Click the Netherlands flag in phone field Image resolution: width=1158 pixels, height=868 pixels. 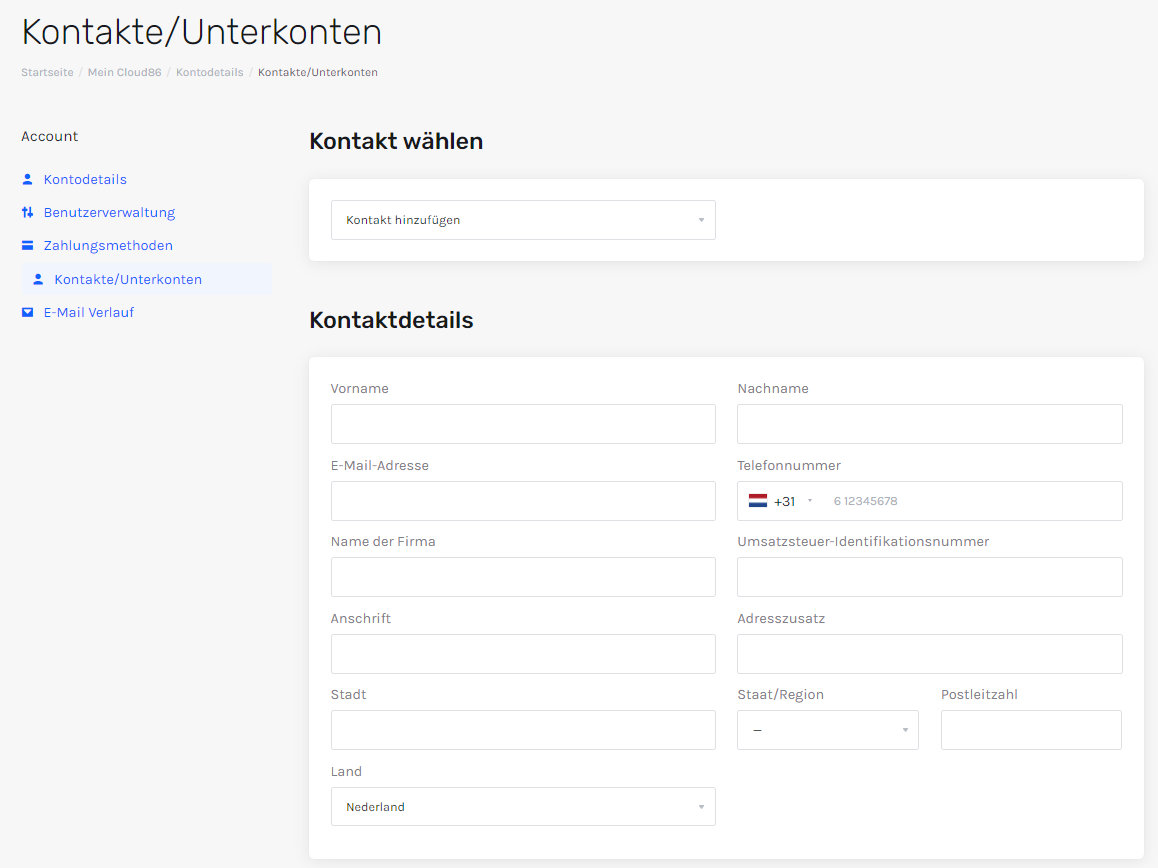click(x=758, y=501)
